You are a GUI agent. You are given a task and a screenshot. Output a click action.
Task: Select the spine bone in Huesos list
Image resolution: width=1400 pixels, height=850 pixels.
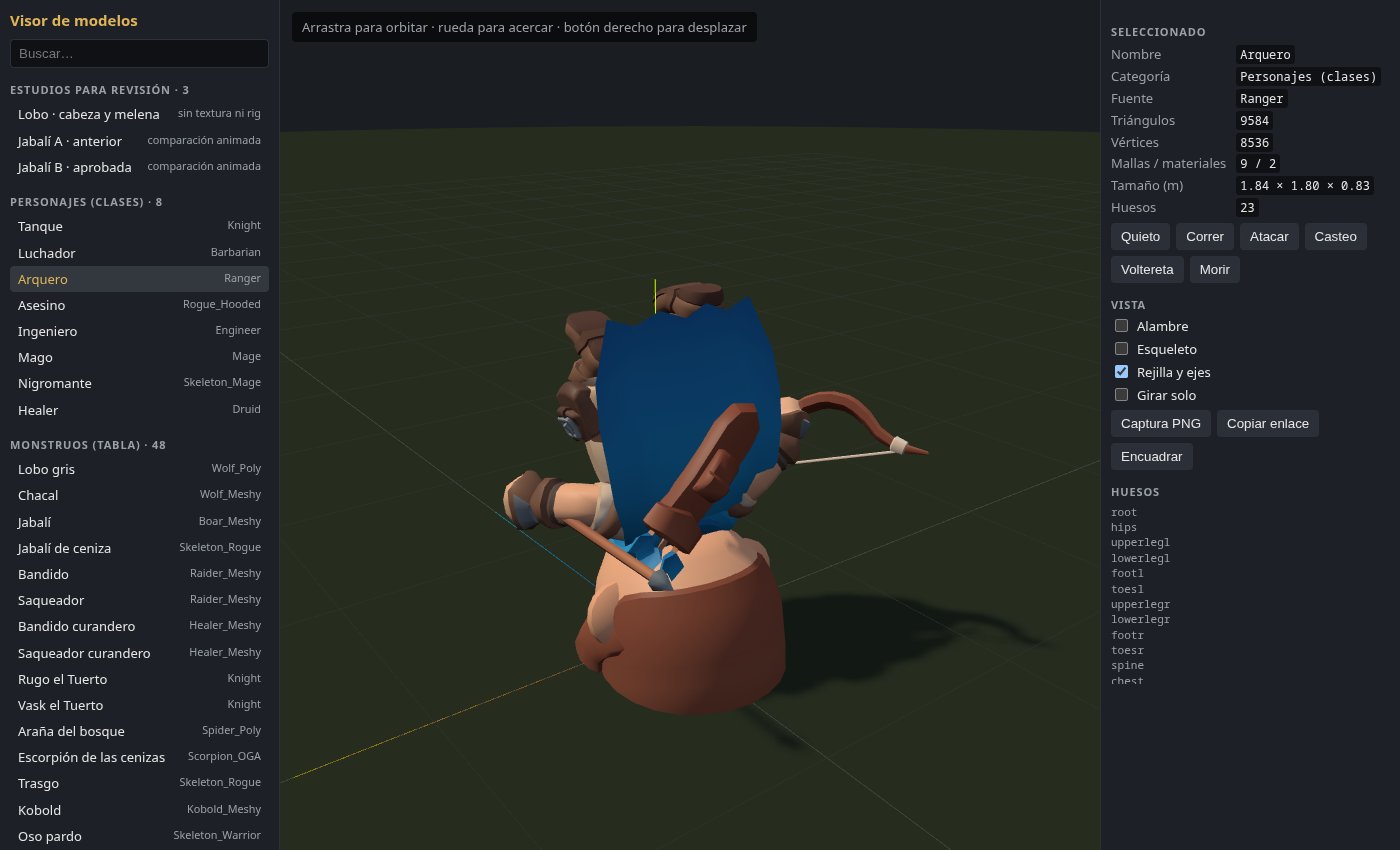pos(1124,666)
